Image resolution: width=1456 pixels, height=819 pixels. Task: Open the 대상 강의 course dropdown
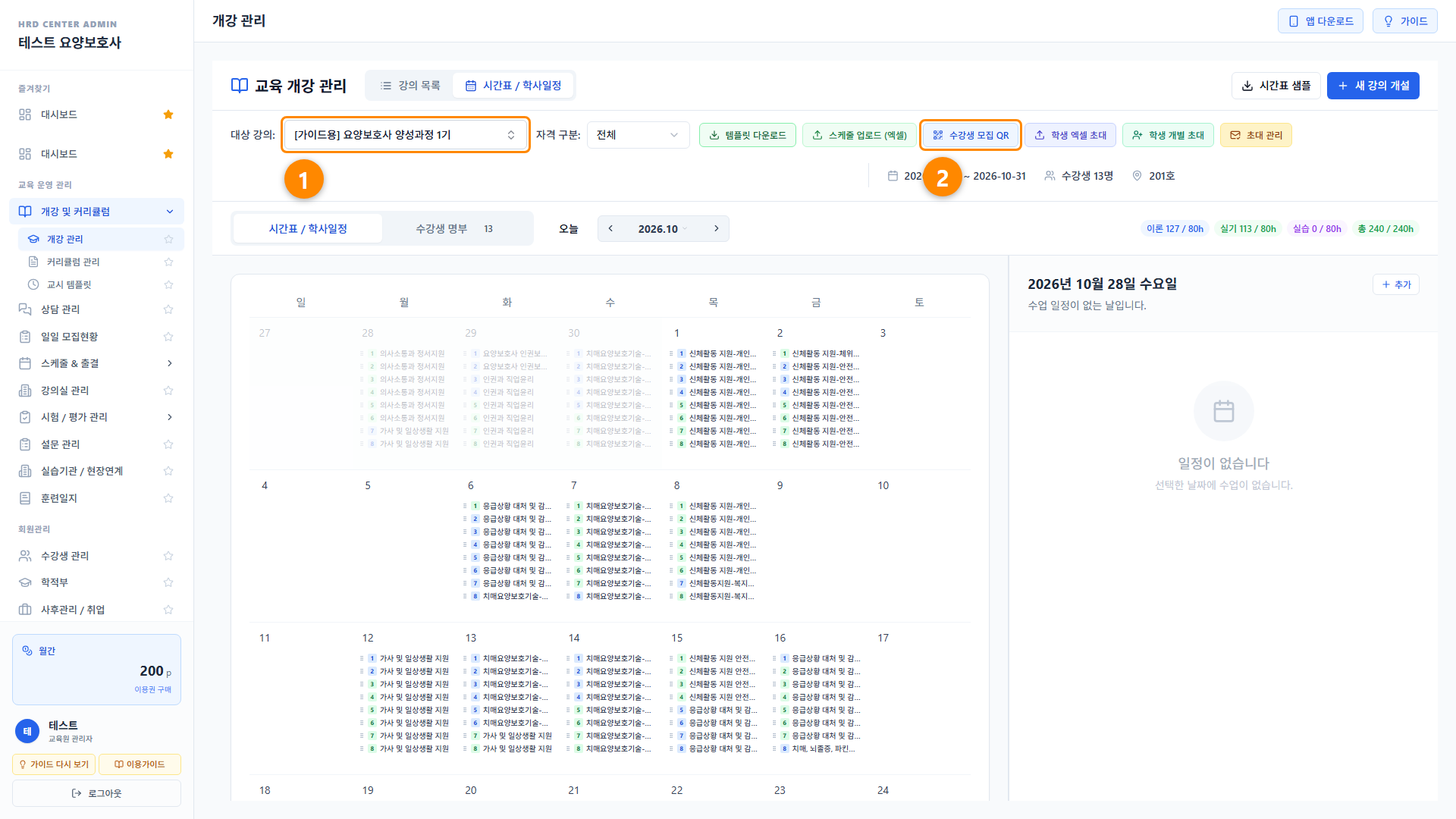click(x=405, y=135)
